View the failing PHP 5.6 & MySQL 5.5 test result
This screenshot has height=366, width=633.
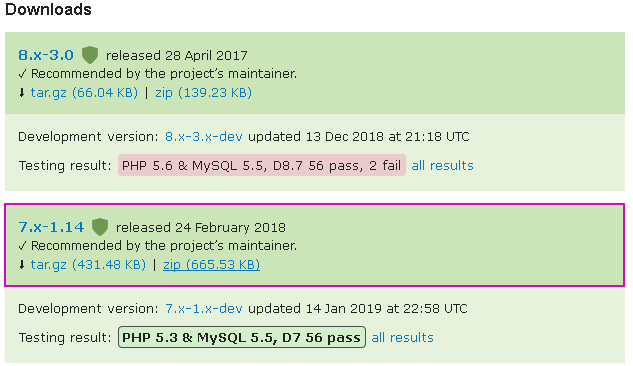262,165
